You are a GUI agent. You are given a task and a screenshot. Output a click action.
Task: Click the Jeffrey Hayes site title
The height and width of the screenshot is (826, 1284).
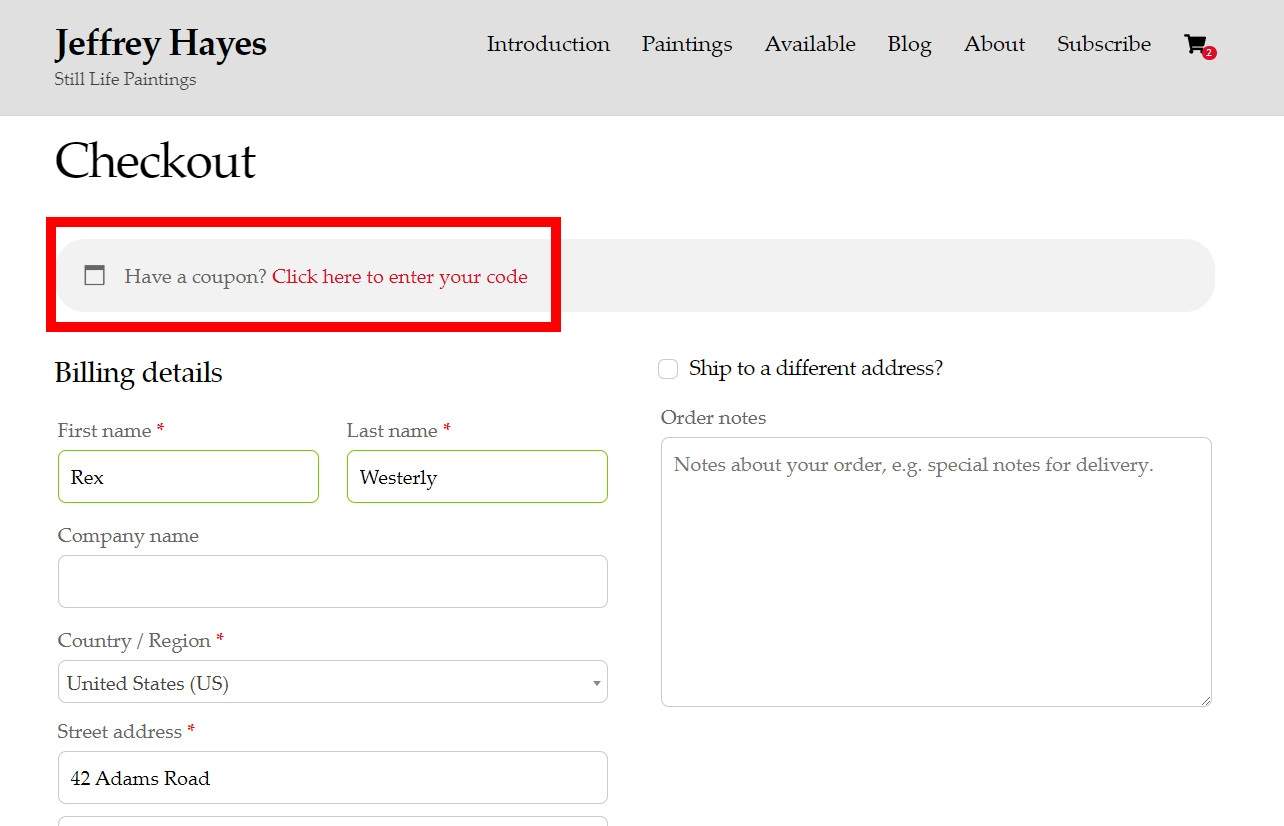click(x=161, y=43)
